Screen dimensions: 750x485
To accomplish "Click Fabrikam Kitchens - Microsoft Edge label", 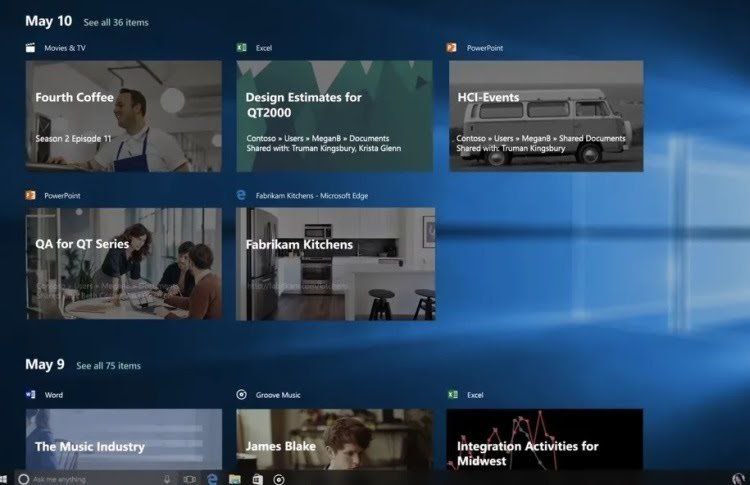I will click(312, 196).
